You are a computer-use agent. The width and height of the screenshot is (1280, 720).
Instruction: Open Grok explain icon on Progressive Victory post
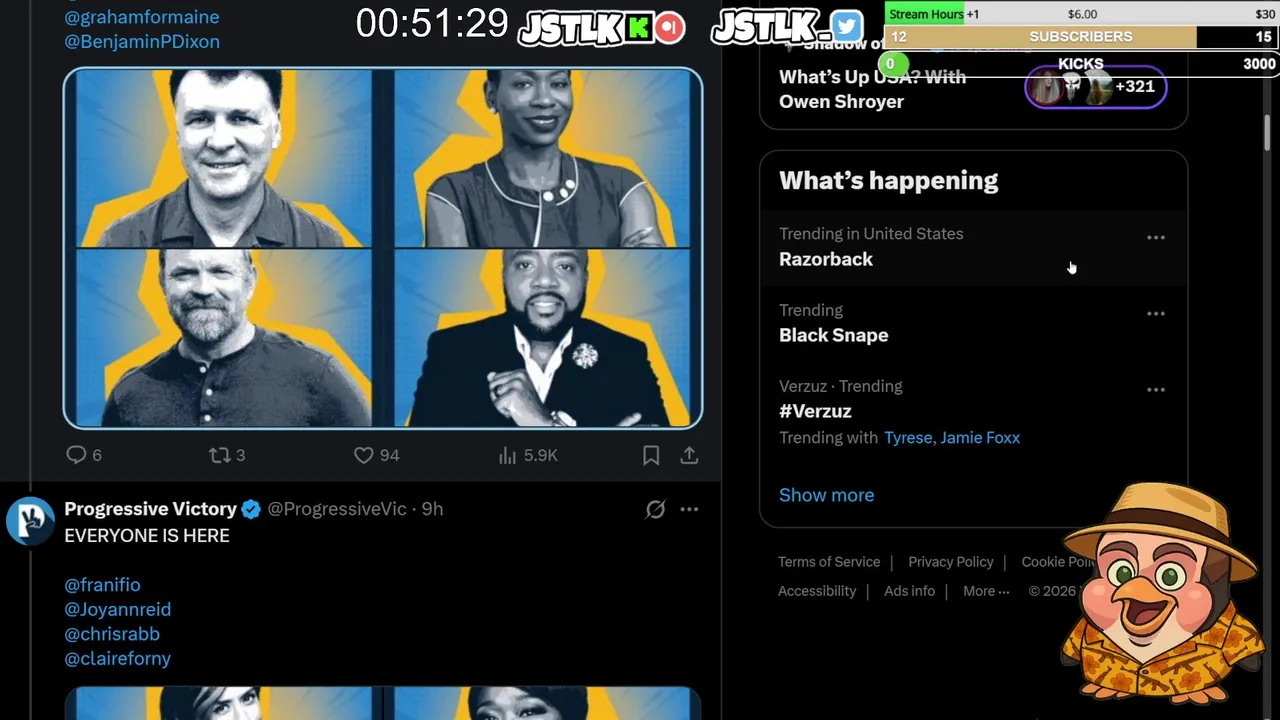coord(655,509)
